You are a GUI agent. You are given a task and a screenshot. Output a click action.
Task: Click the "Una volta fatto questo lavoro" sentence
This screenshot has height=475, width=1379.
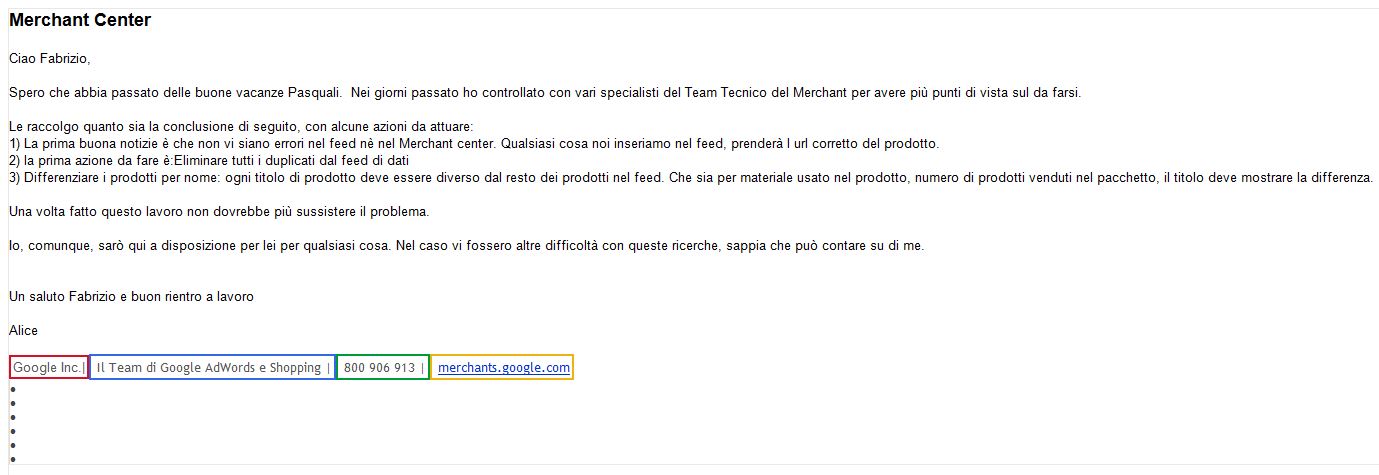[x=219, y=211]
